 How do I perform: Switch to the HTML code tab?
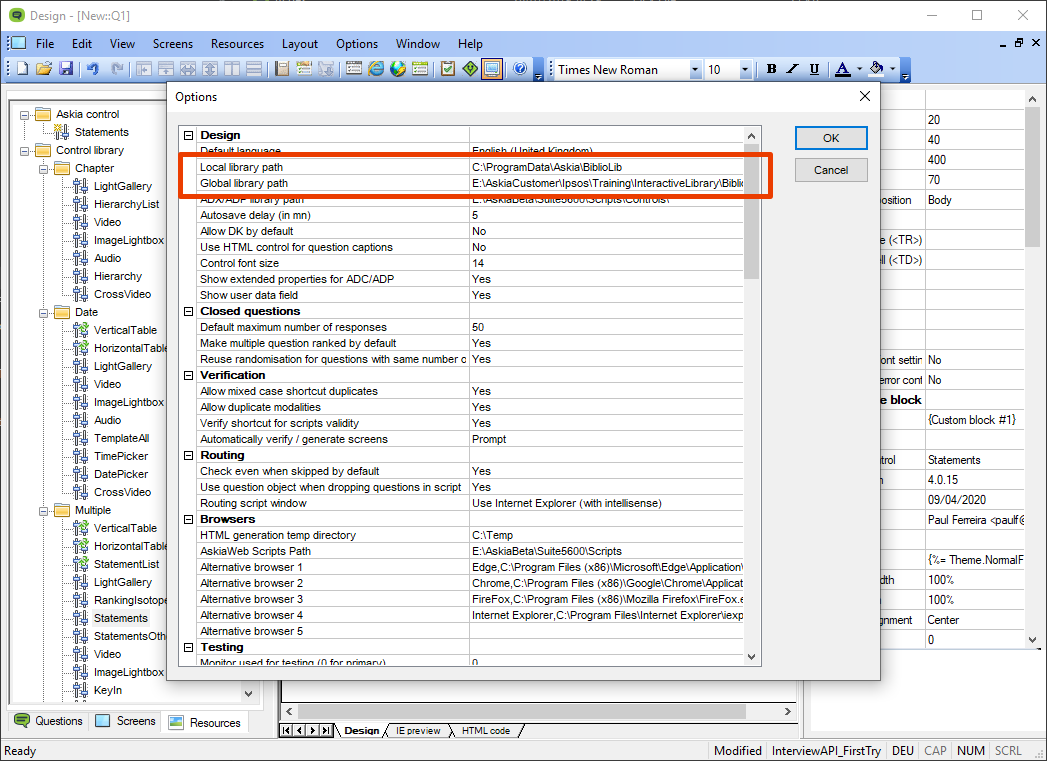(485, 731)
